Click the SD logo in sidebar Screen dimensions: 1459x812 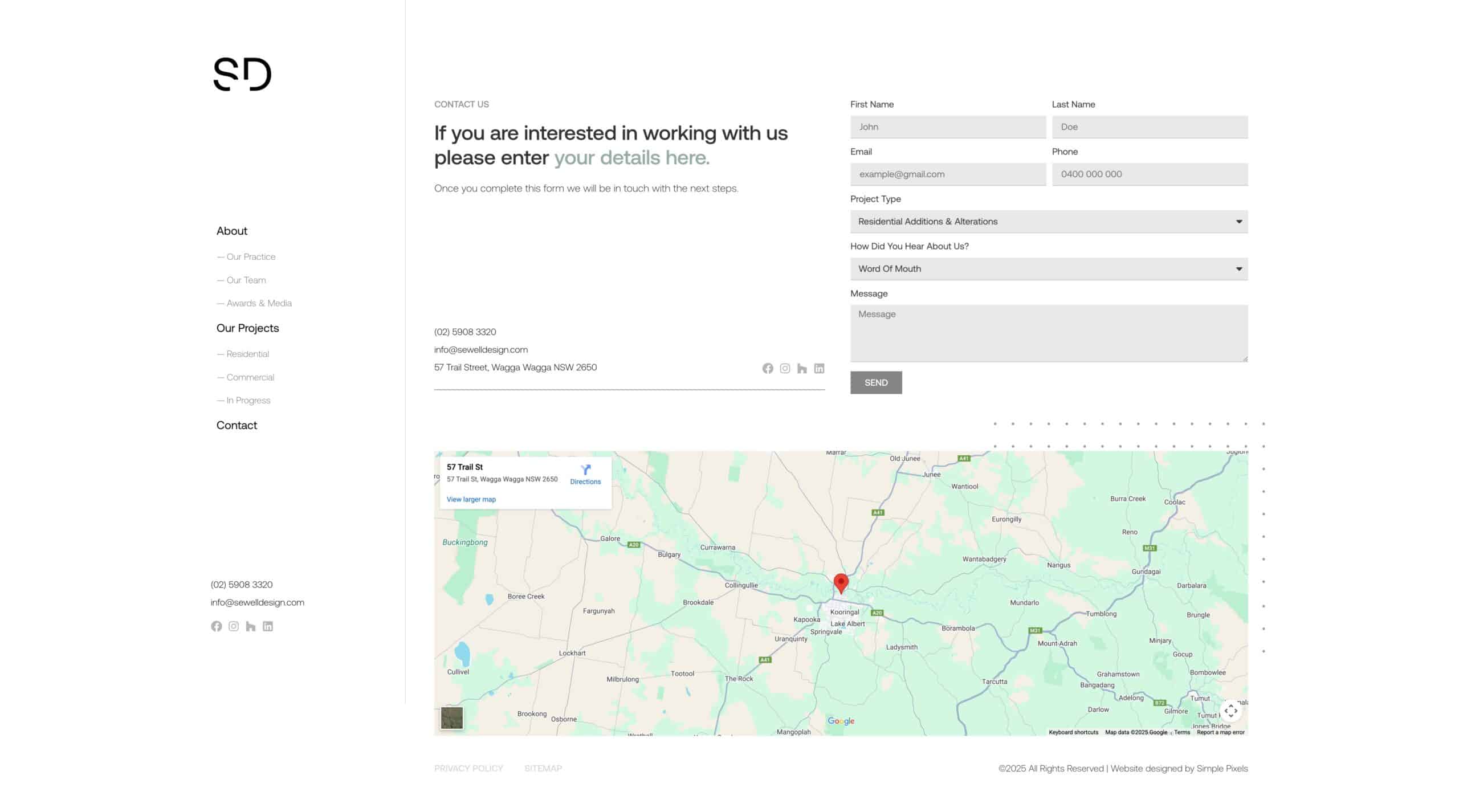click(242, 74)
